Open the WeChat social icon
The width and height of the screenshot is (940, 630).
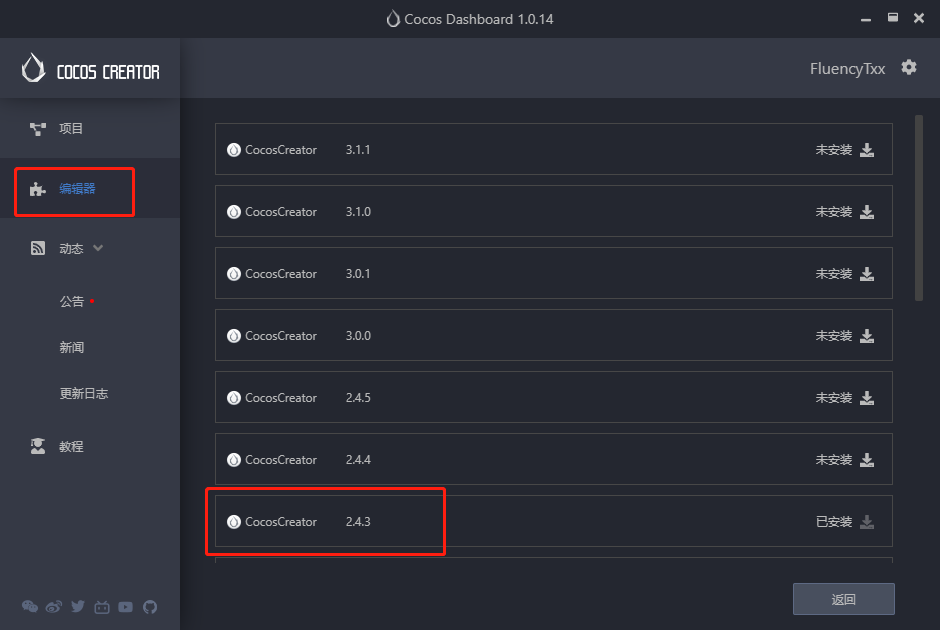coord(30,607)
